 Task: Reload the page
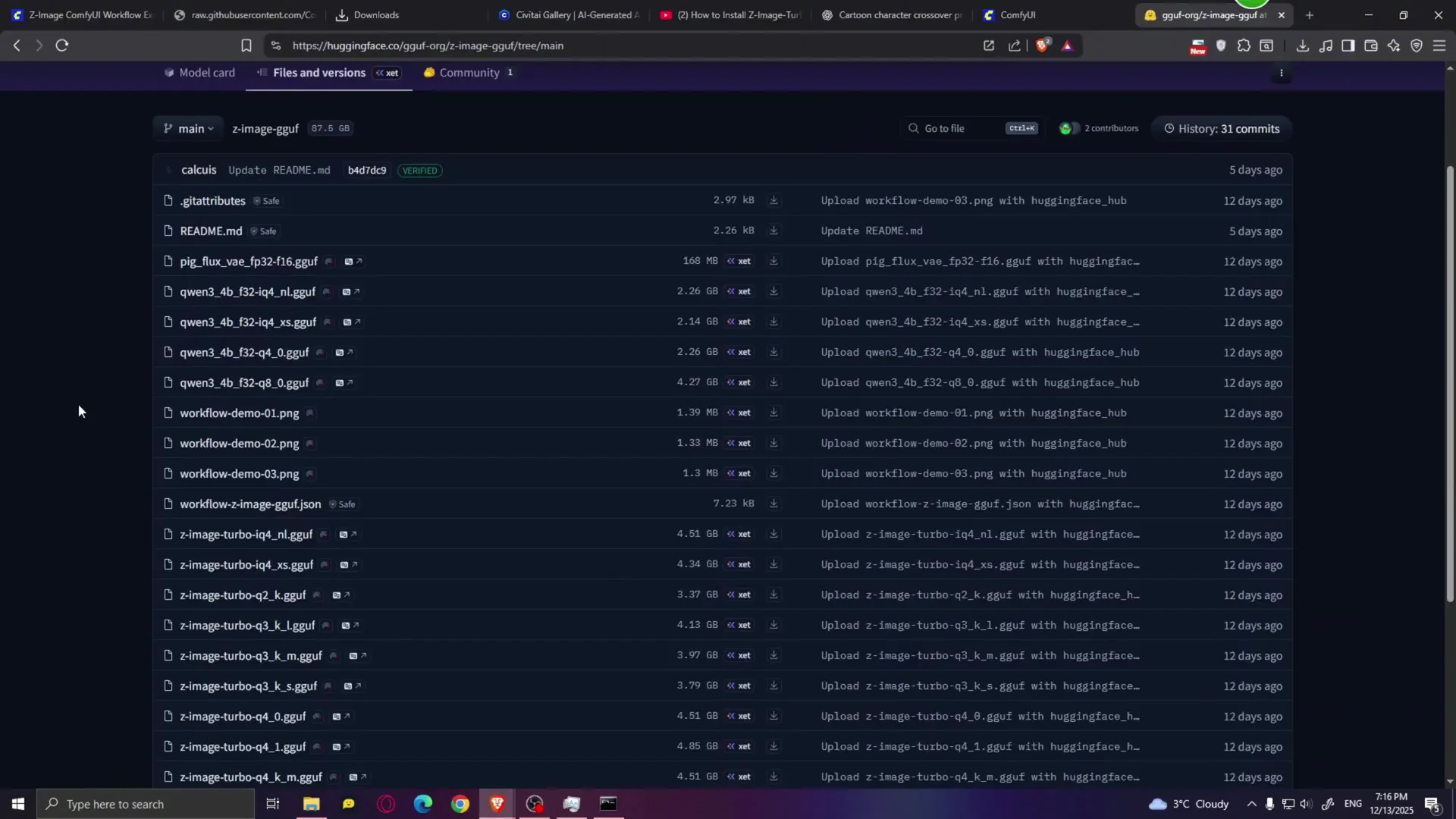coord(62,45)
